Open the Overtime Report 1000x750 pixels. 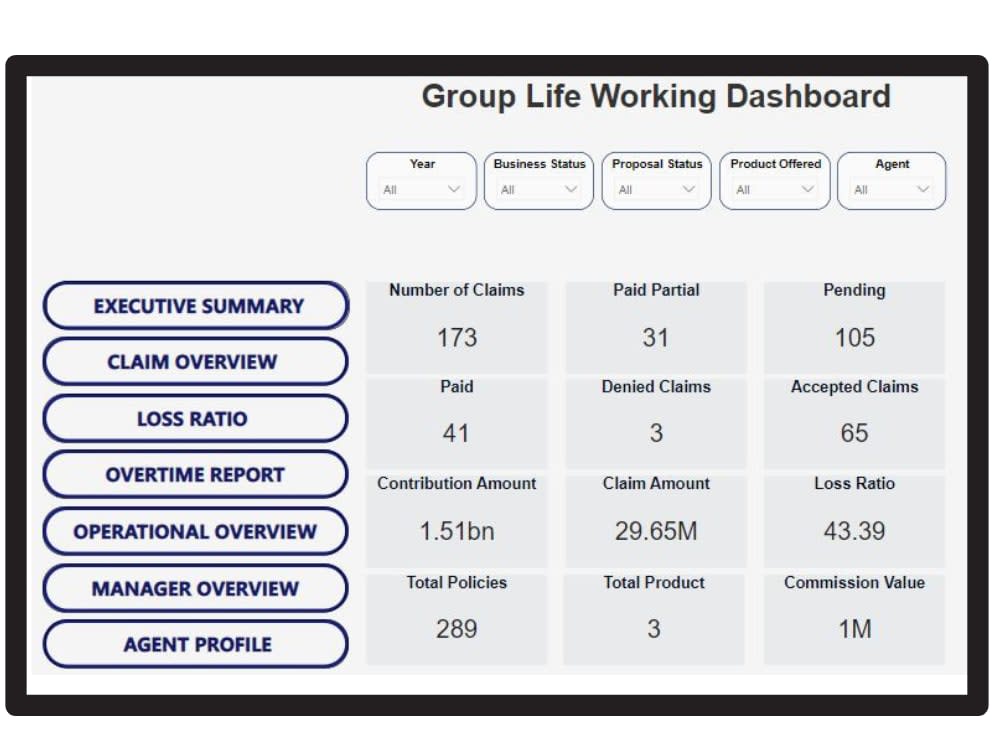tap(196, 474)
